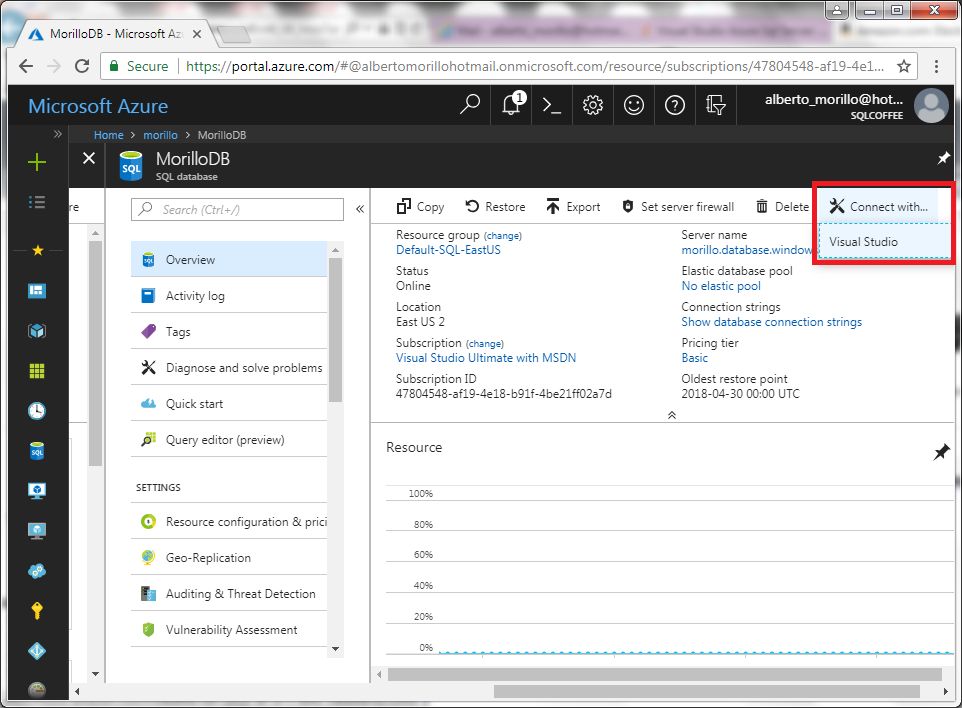The height and width of the screenshot is (708, 962).
Task: Open the Basic pricing tier link
Action: [x=695, y=358]
